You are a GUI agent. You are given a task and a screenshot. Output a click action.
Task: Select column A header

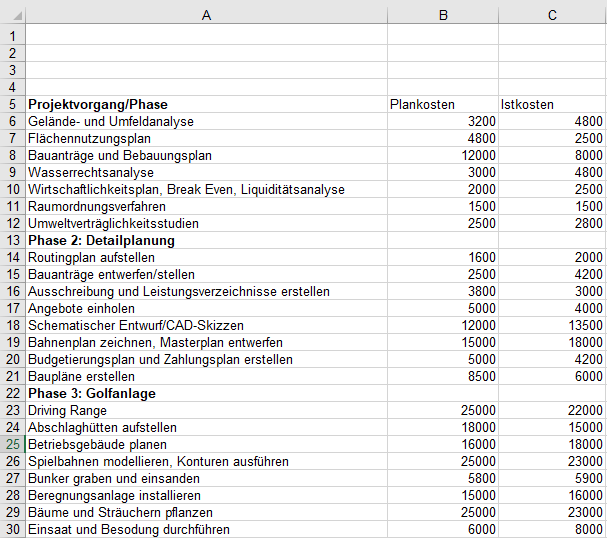click(x=206, y=14)
